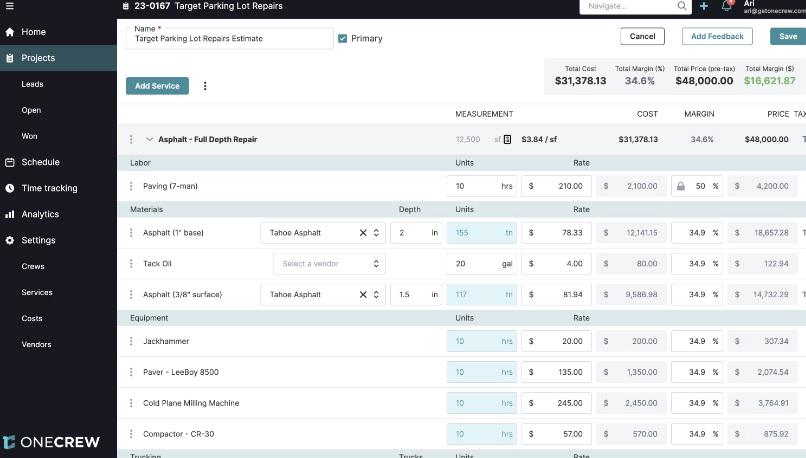This screenshot has width=806, height=458.
Task: Click the estimate Name input field
Action: coord(230,40)
